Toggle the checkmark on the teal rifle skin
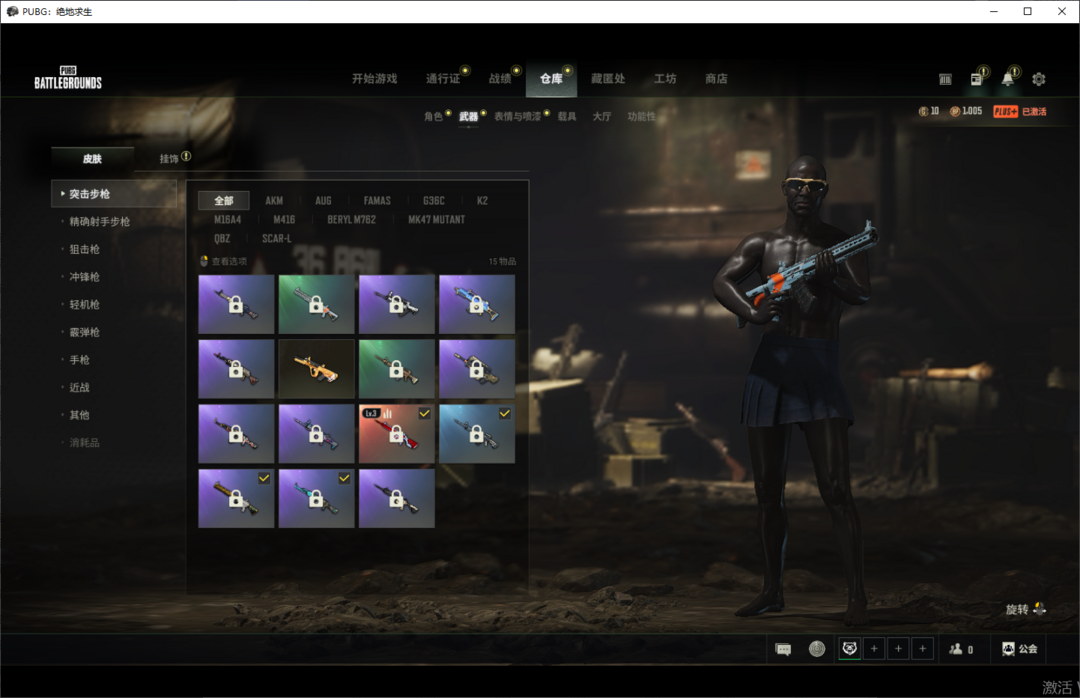Screen dimensions: 1080x698 [x=344, y=478]
